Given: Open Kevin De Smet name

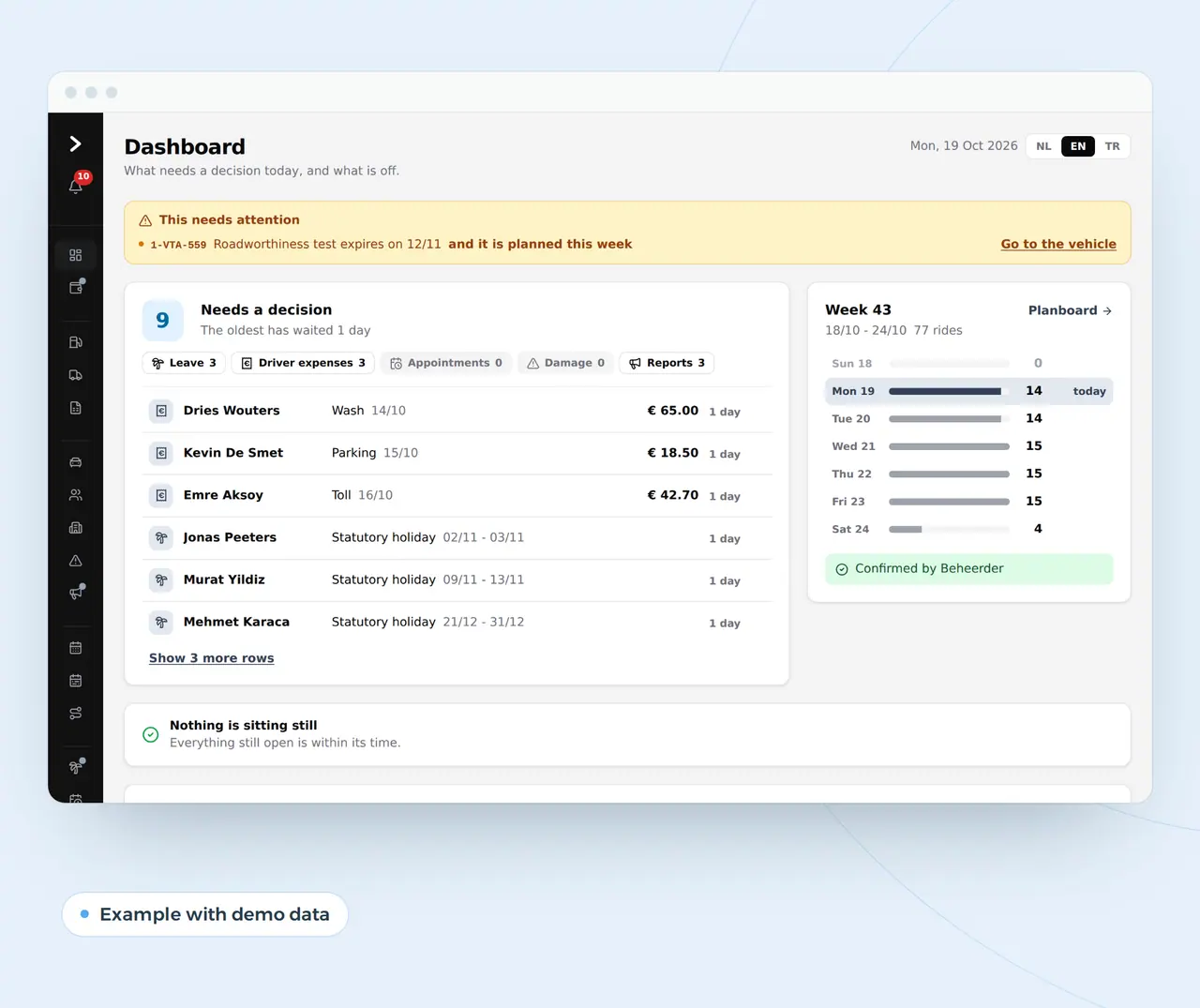Looking at the screenshot, I should click(233, 453).
